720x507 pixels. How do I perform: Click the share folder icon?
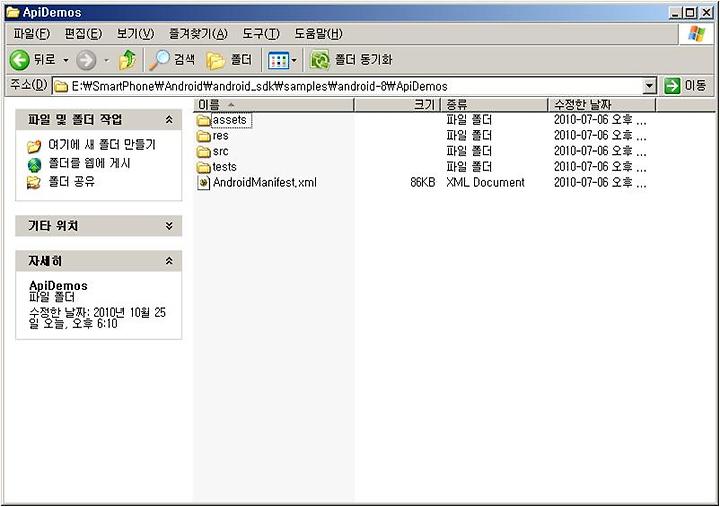point(34,182)
